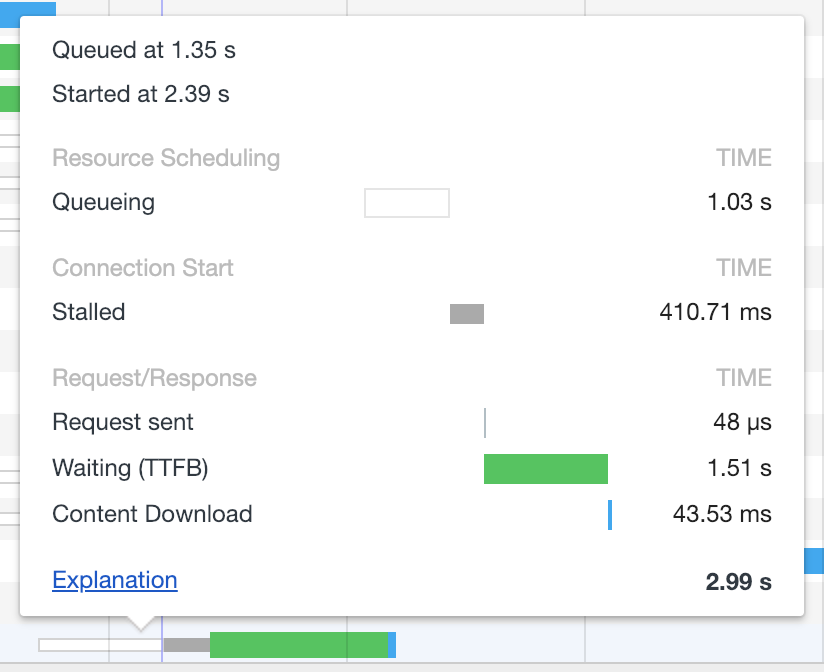Click the Request sent label
824x672 pixels.
[123, 422]
